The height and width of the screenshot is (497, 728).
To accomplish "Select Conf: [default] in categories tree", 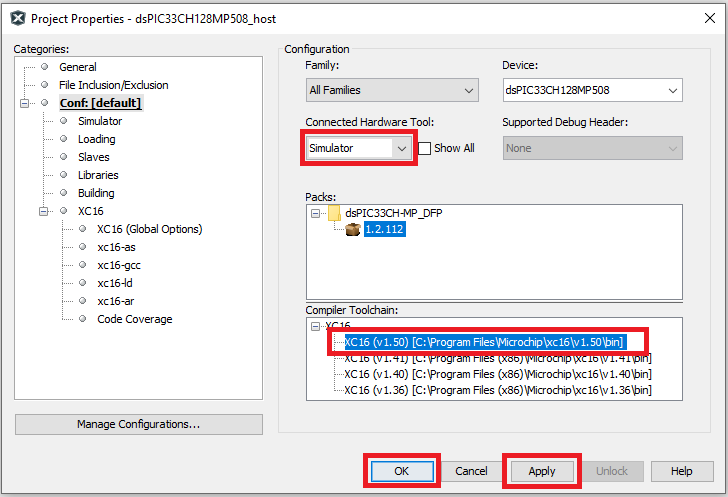I will pos(100,103).
